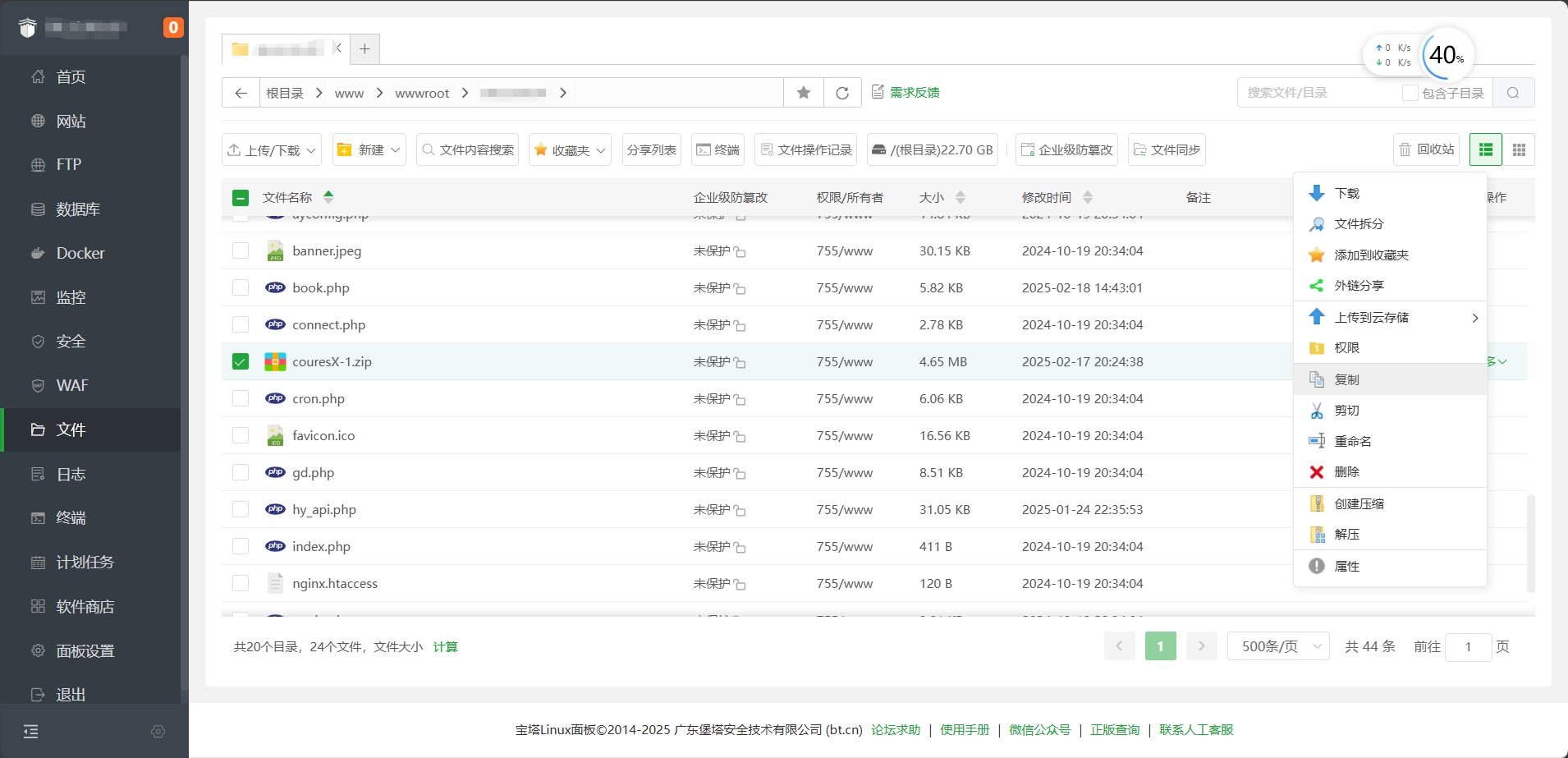Open the terminal from file toolbar
The image size is (1568, 758).
tap(718, 149)
